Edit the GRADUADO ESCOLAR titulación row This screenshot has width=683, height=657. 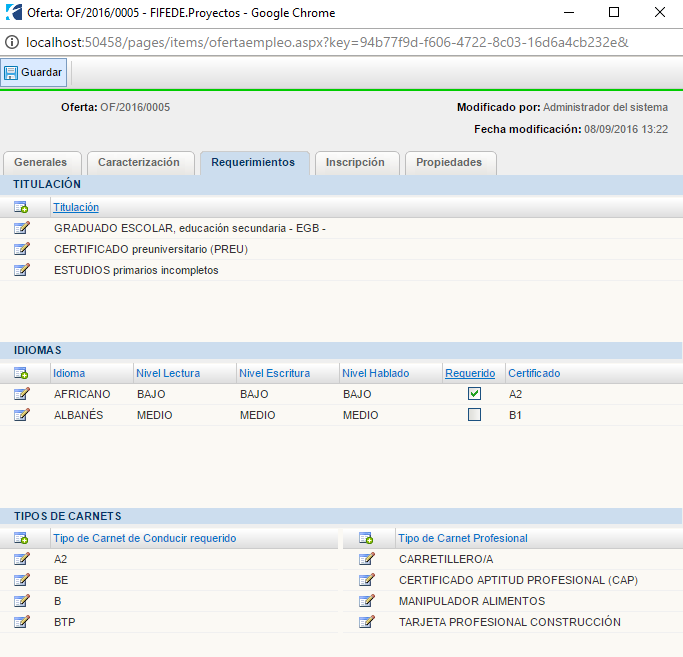coord(21,228)
